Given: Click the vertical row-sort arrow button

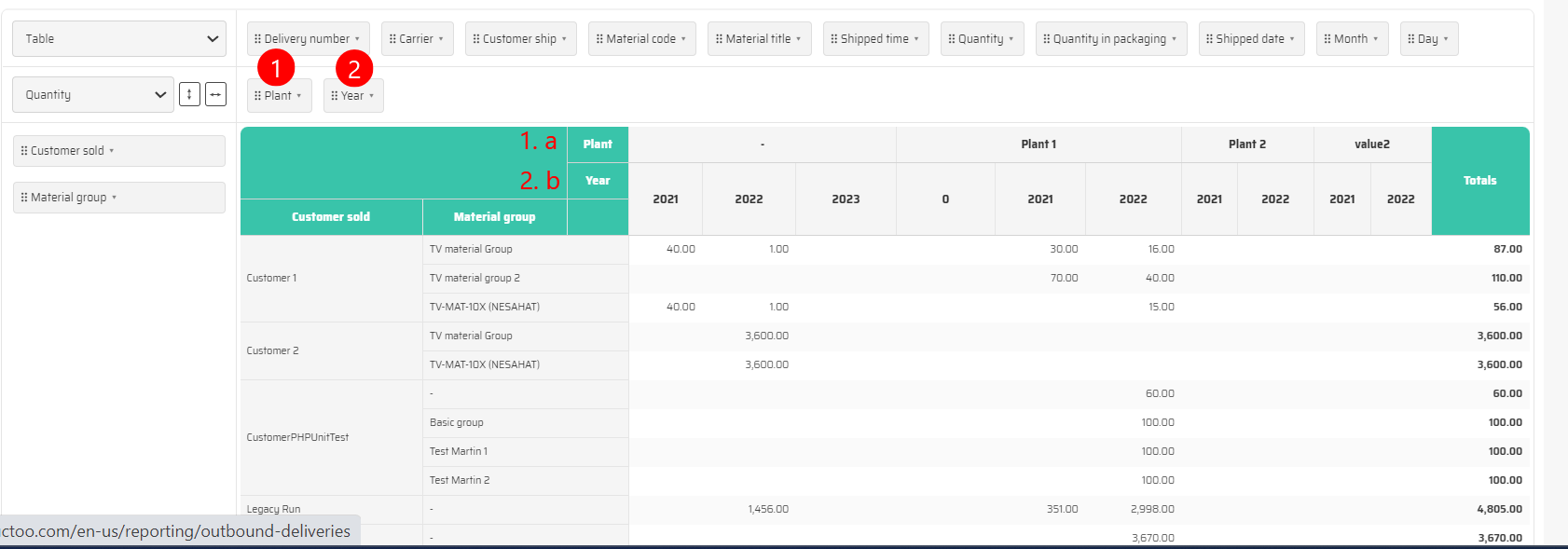Looking at the screenshot, I should [189, 94].
